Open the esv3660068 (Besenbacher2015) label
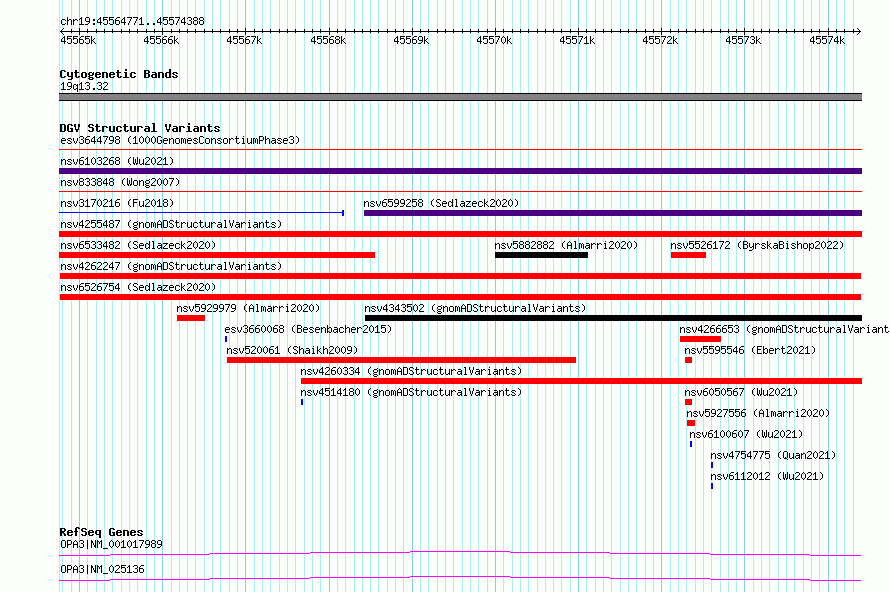Viewport: 890px width, 592px height. click(308, 329)
